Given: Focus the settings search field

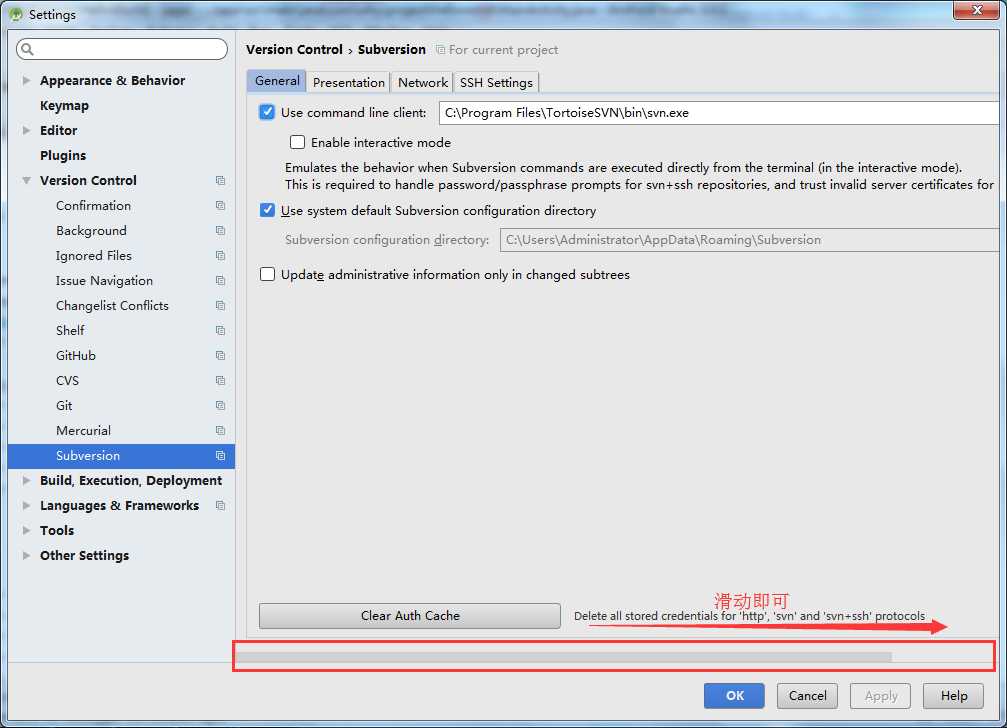Looking at the screenshot, I should [x=122, y=49].
